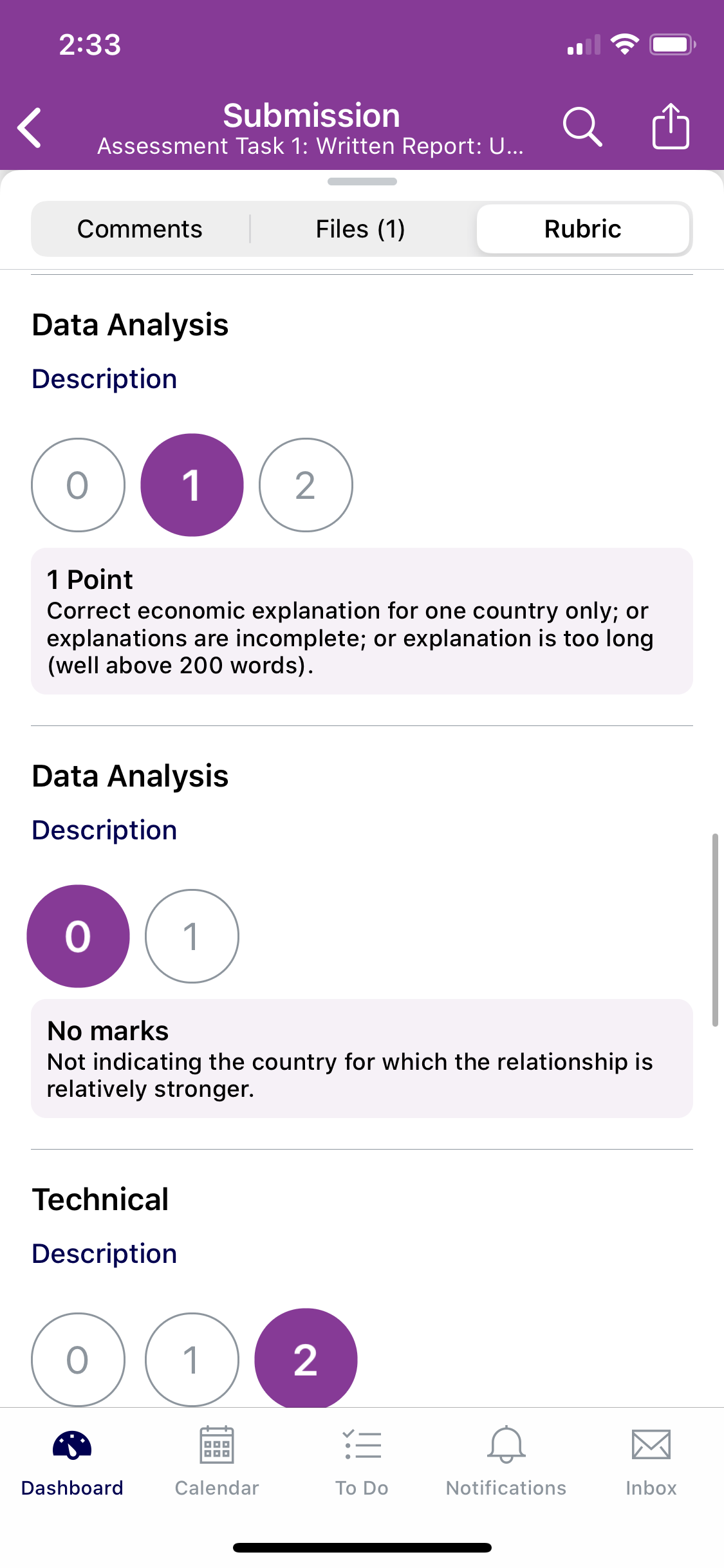Switch to the Comments tab
Viewport: 724px width, 1568px height.
(x=140, y=229)
